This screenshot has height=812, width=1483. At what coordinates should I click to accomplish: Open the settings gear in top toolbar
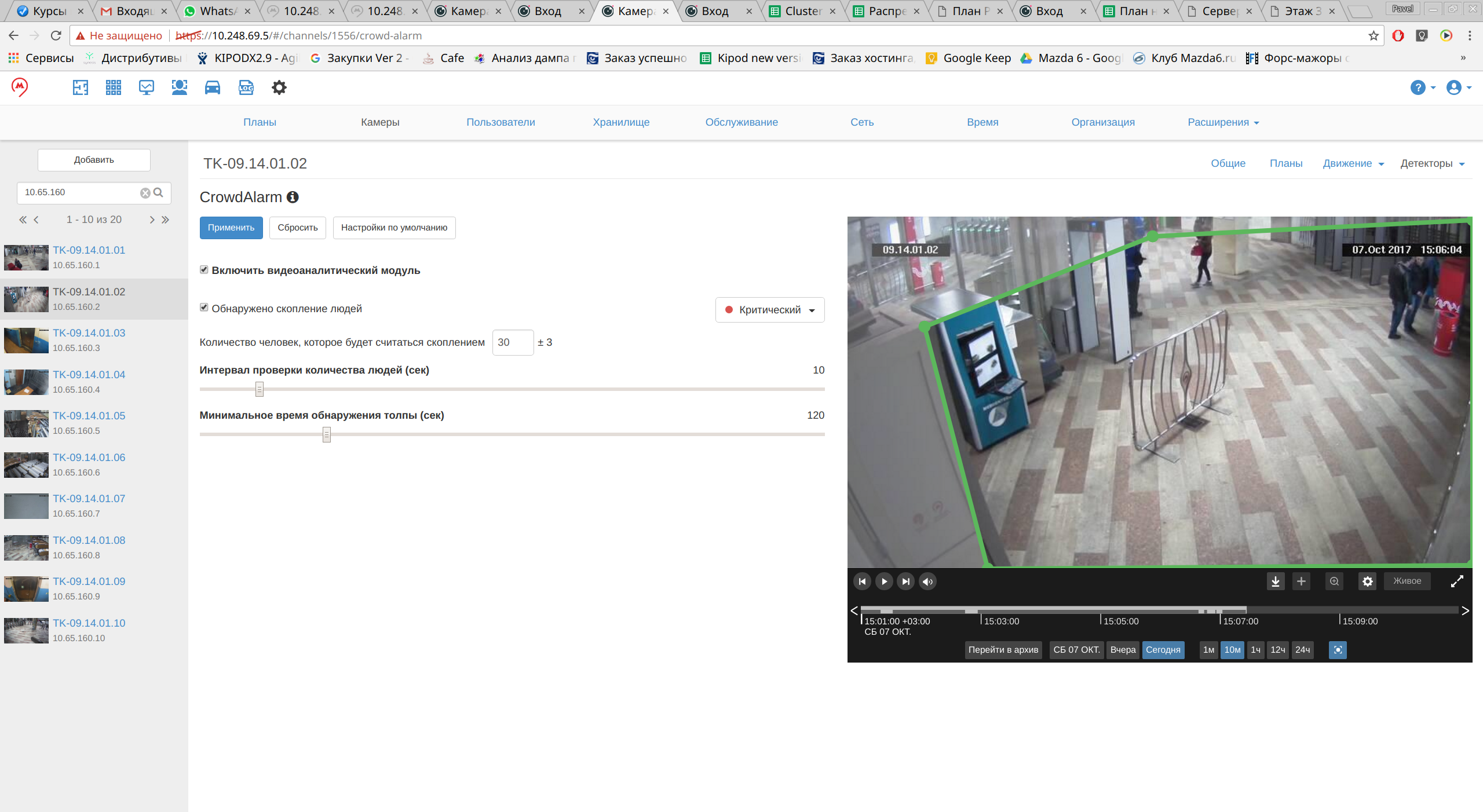279,87
